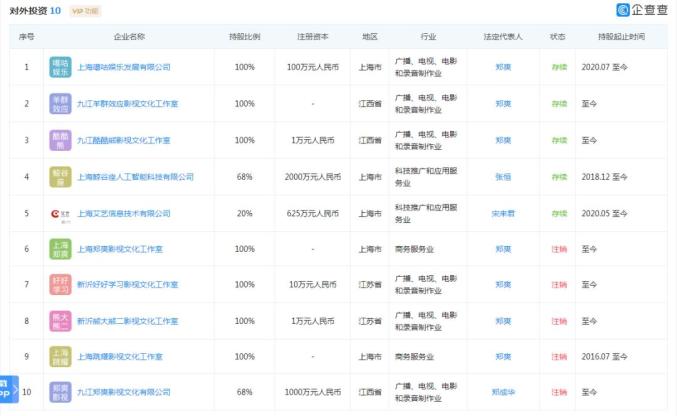677x416 pixels.
Task: Click the 企查查 logo at top right
Action: click(642, 10)
